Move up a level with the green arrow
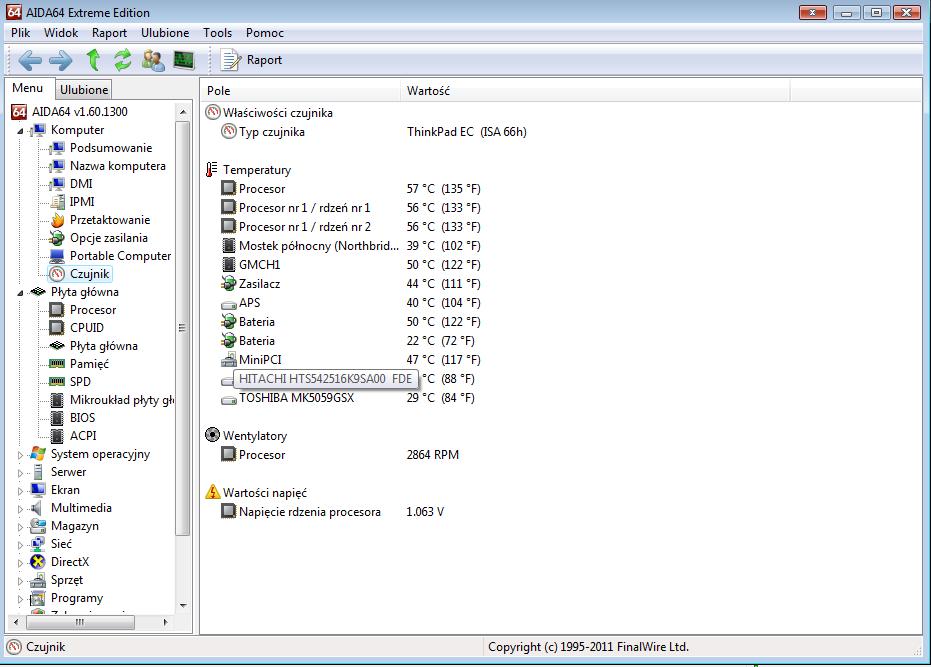 (93, 60)
